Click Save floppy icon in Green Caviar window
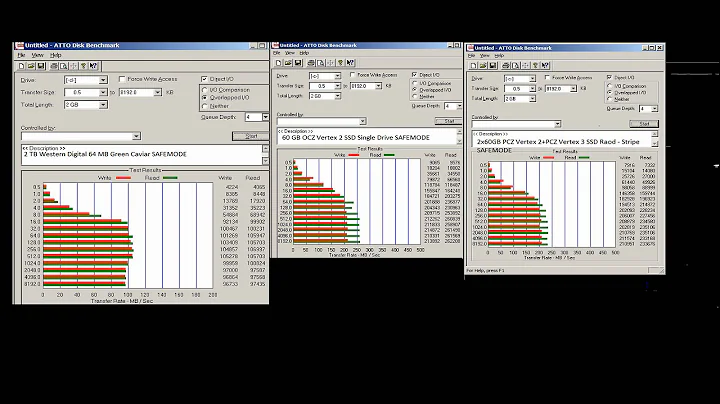Viewport: 720px width, 404px height. [41, 66]
